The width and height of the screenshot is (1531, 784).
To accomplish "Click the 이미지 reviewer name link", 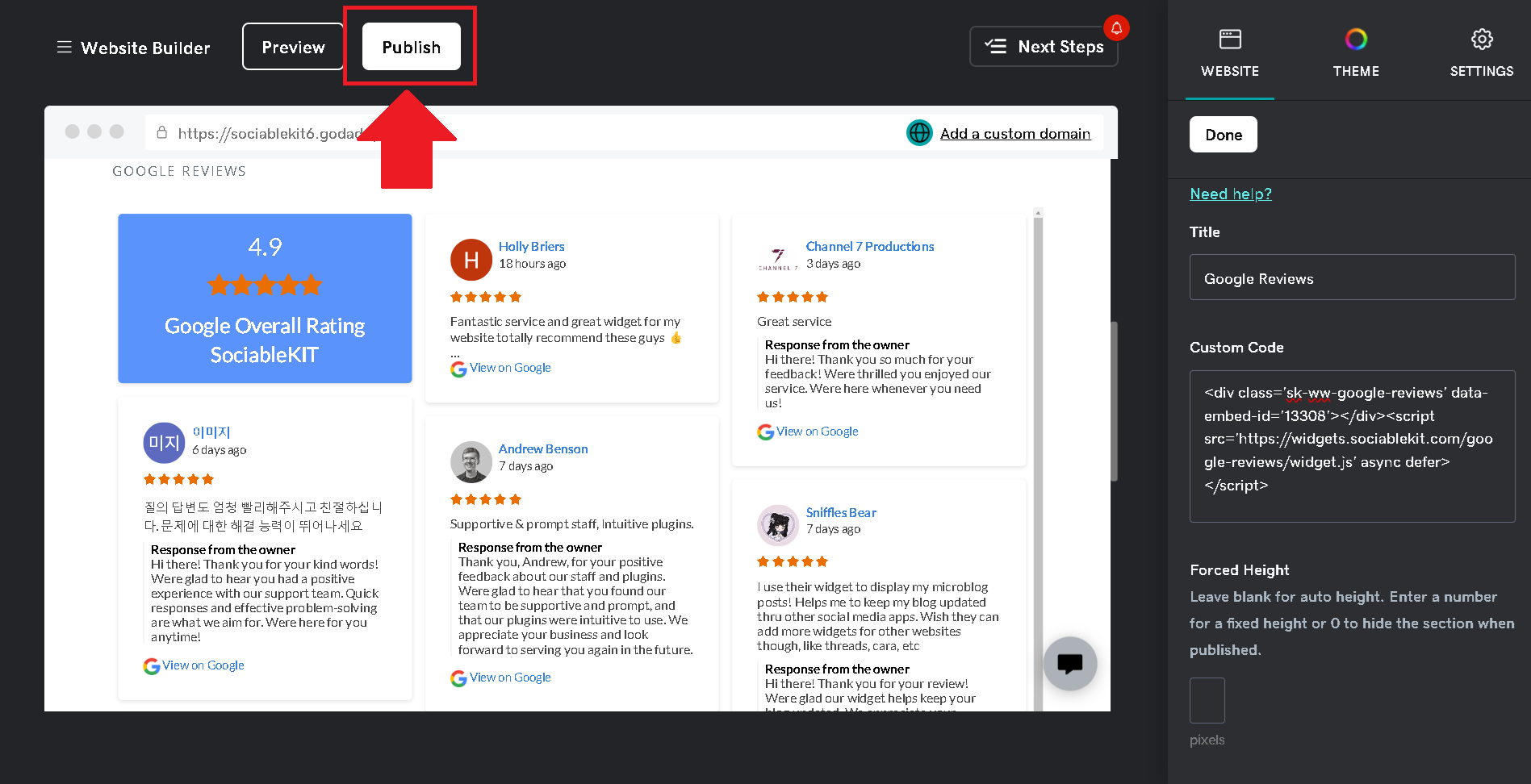I will tap(211, 432).
